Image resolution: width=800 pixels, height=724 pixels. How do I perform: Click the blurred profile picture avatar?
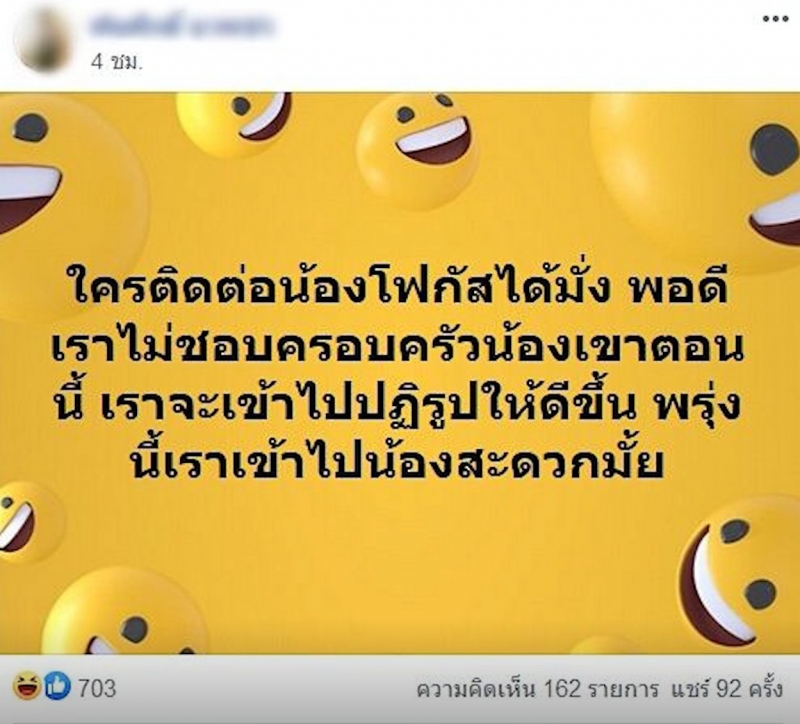click(42, 40)
